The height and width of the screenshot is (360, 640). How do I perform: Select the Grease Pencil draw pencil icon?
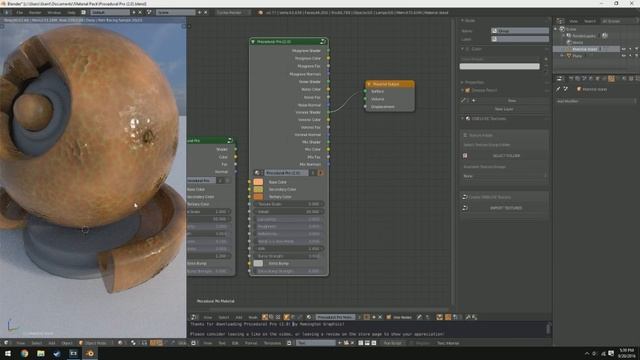coord(463,100)
